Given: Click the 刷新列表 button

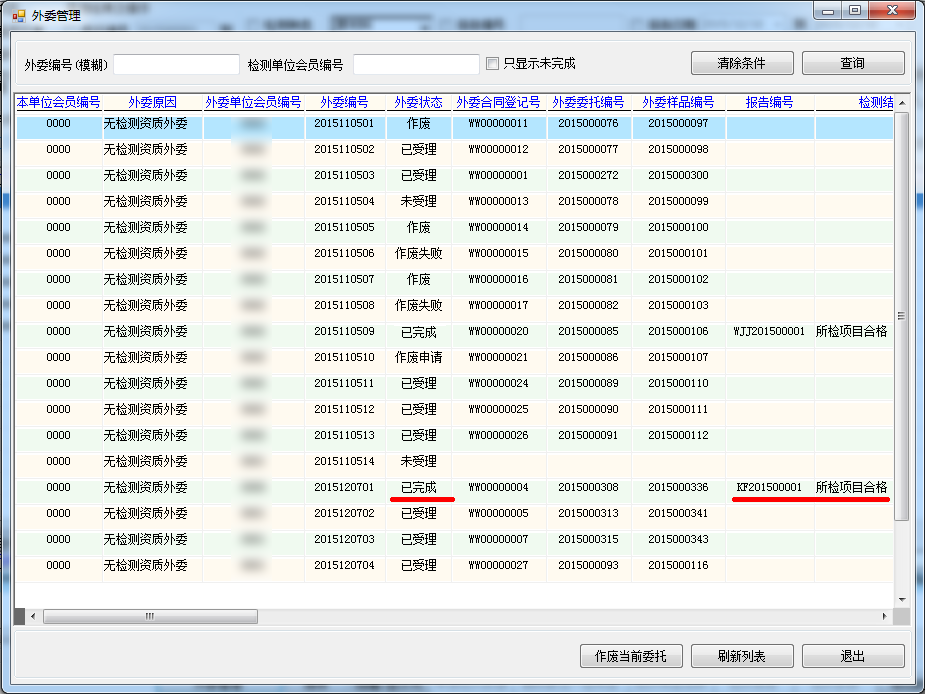Looking at the screenshot, I should coord(741,656).
